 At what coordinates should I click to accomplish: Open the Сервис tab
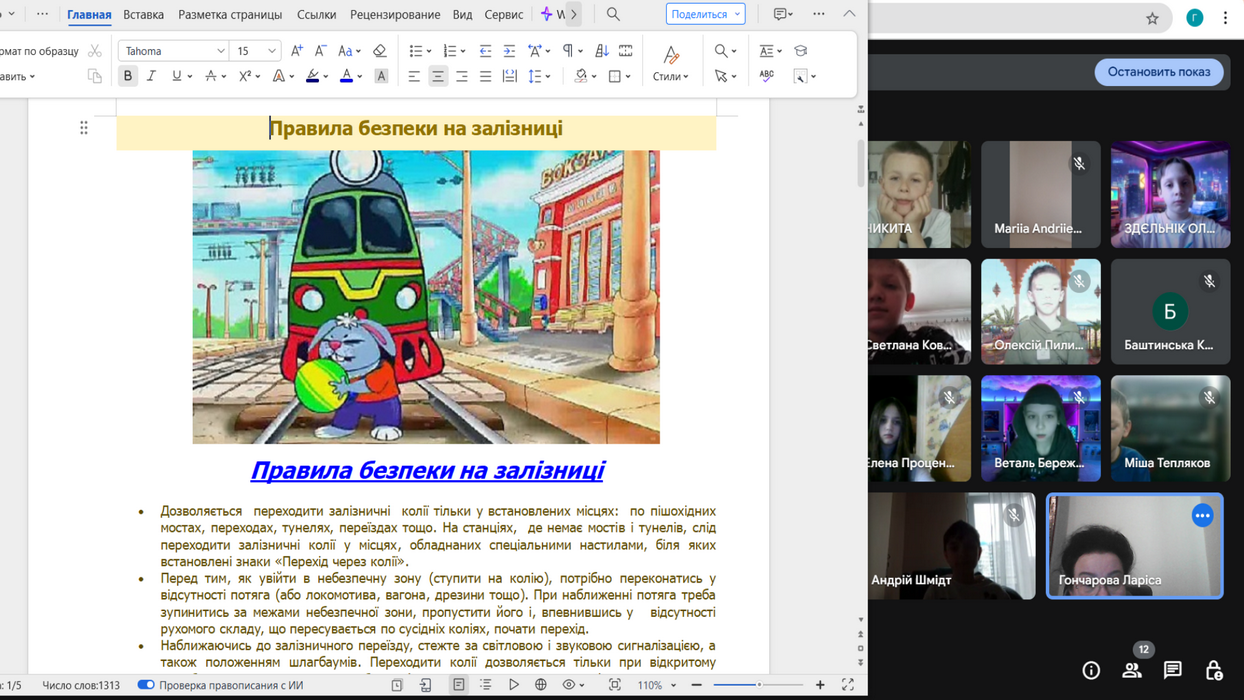coord(504,15)
